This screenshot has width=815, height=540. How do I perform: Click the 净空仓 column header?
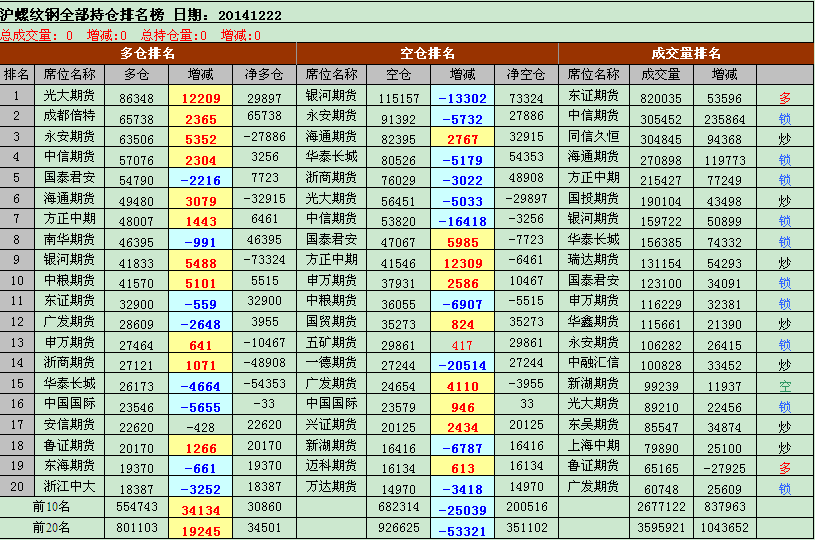coord(526,74)
